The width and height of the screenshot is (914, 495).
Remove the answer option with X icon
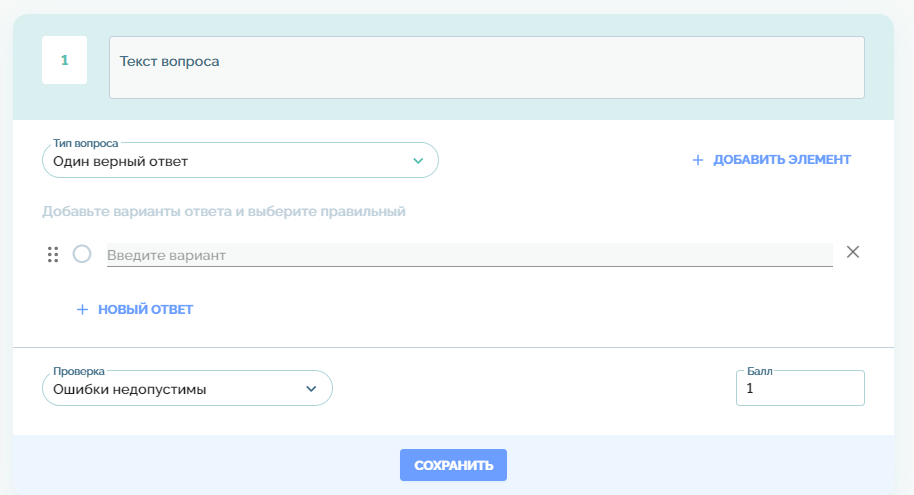pyautogui.click(x=853, y=252)
